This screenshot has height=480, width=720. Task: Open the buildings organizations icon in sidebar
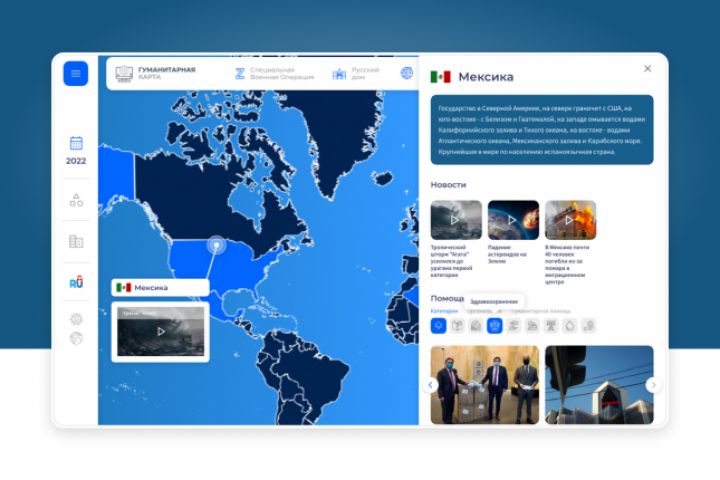point(76,241)
